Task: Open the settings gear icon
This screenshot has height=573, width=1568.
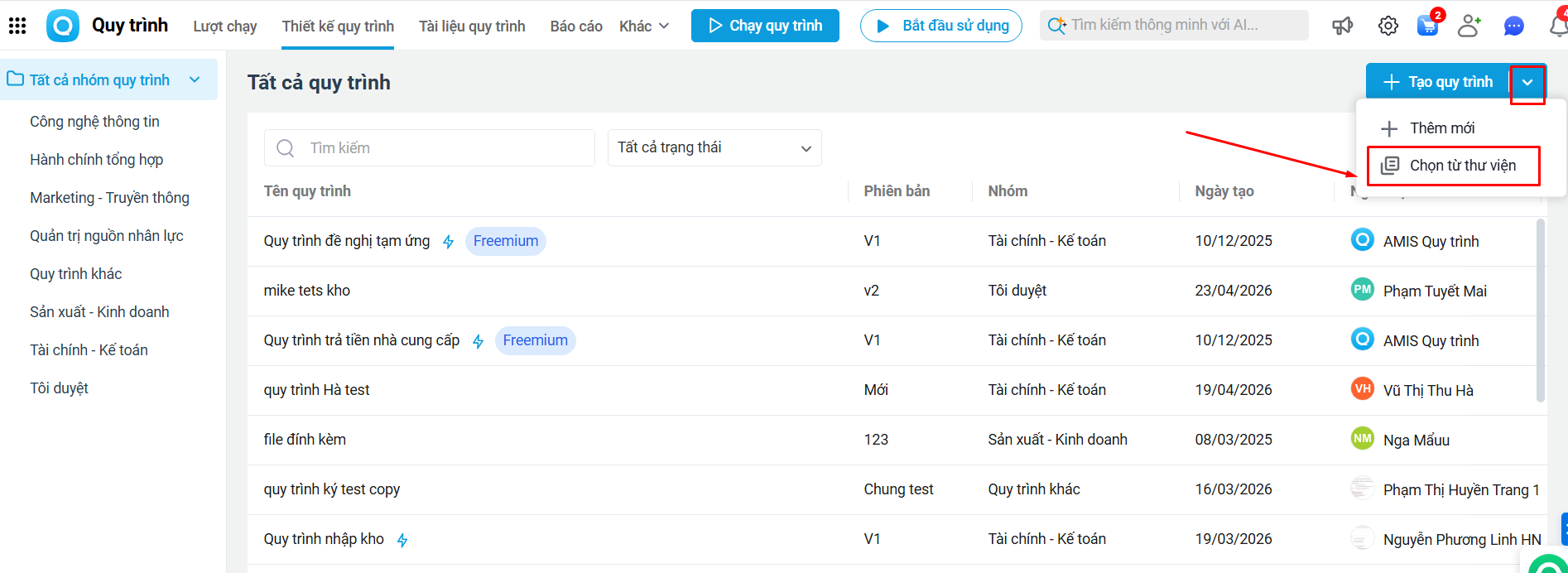Action: point(1388,26)
